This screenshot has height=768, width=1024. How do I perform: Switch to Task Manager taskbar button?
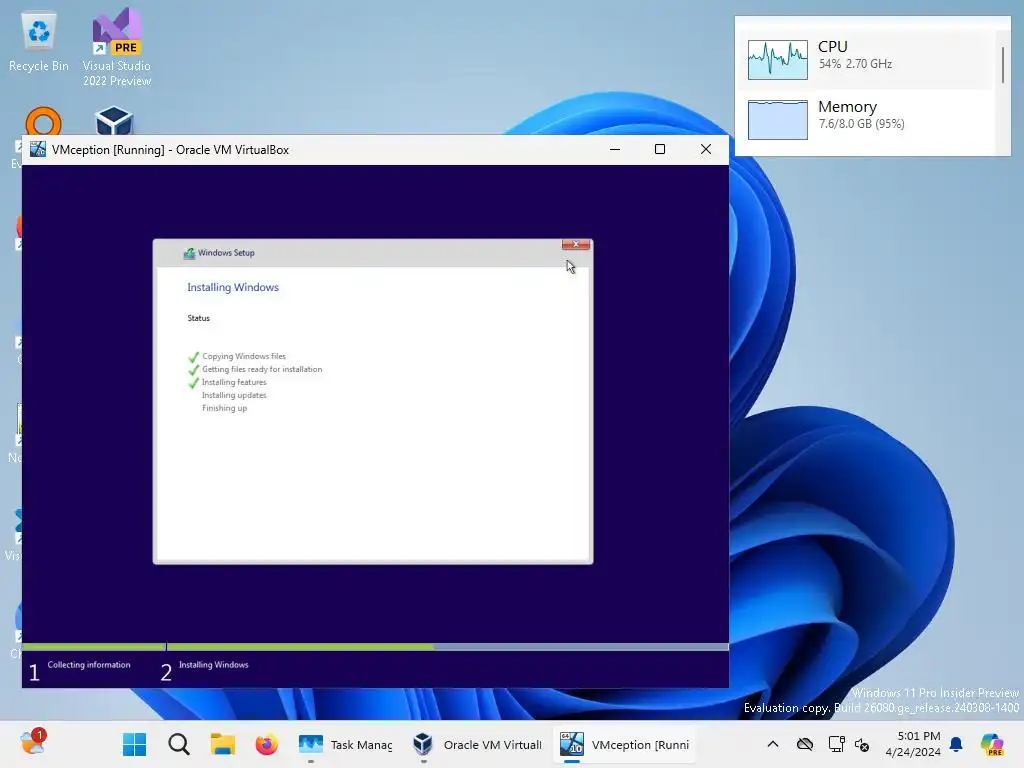pyautogui.click(x=345, y=744)
